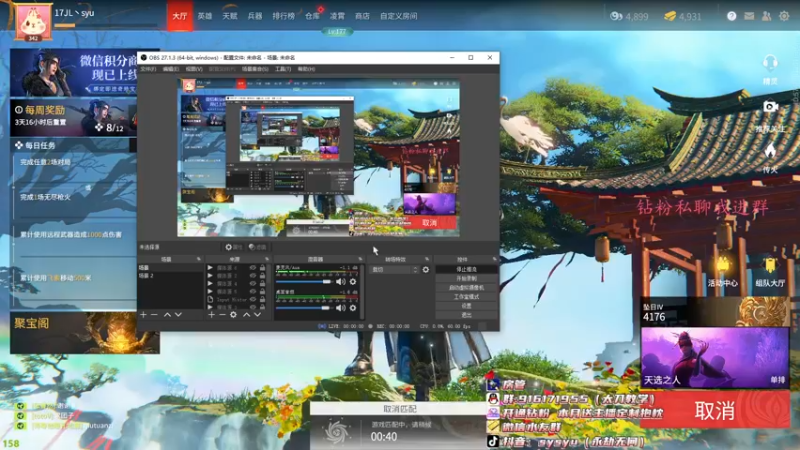The width and height of the screenshot is (800, 450).
Task: Open the 工具(T) menu in OBS
Action: coord(283,69)
